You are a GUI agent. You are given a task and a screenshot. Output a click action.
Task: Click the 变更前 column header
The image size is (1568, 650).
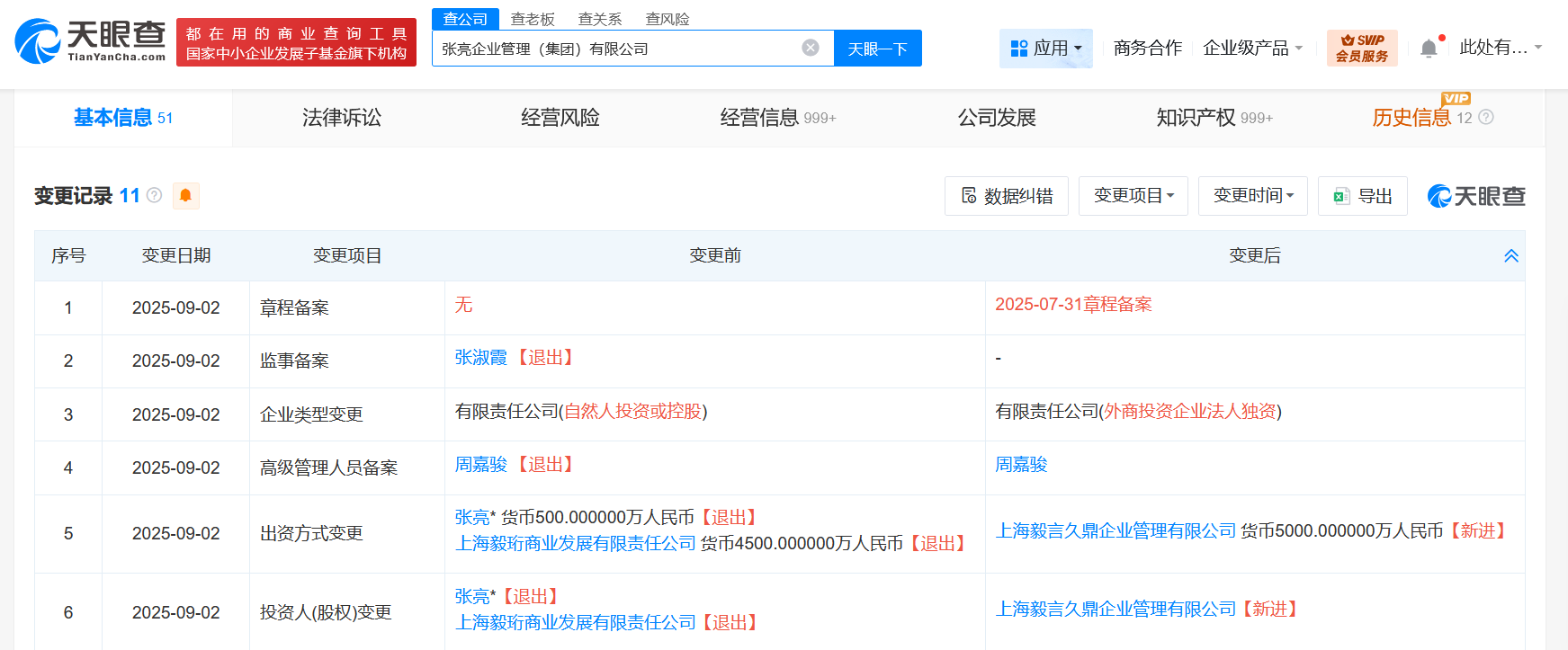[x=715, y=255]
